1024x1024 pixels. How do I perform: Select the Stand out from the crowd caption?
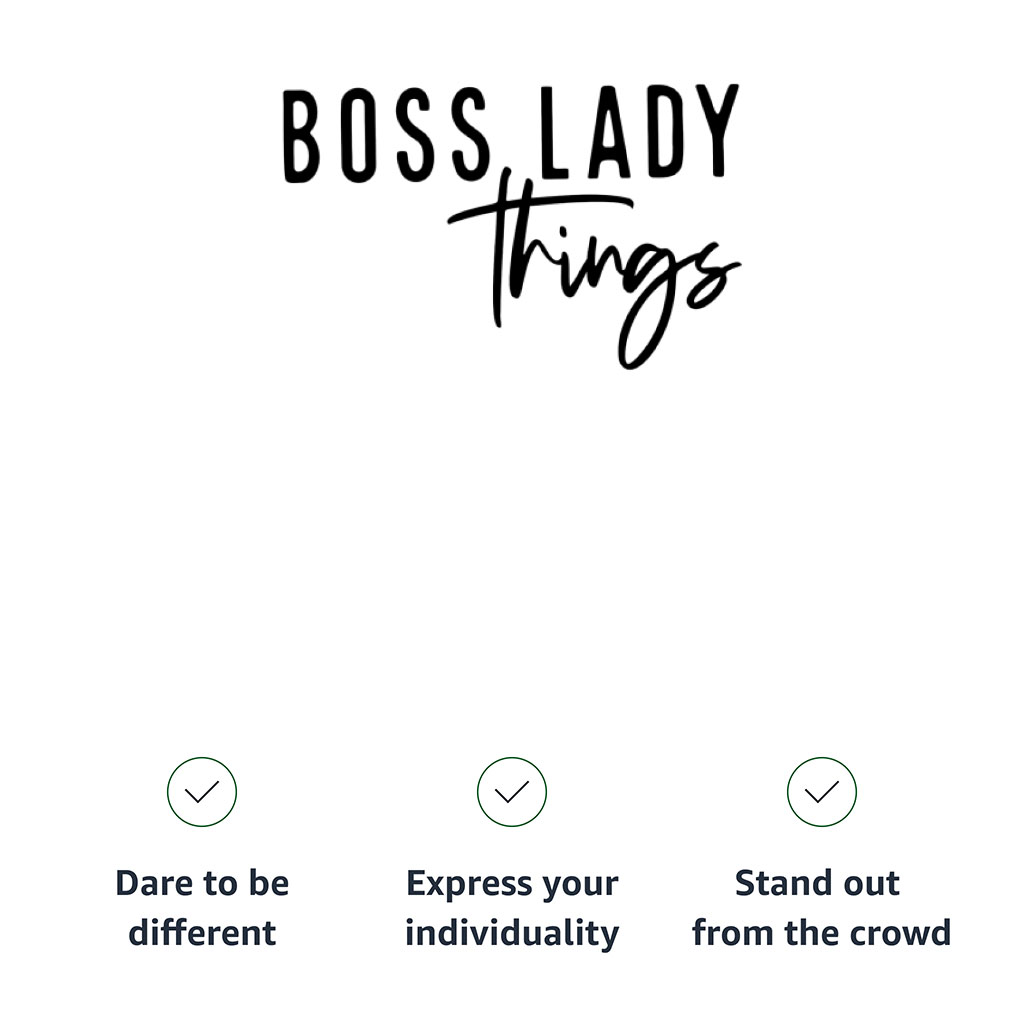click(x=822, y=908)
